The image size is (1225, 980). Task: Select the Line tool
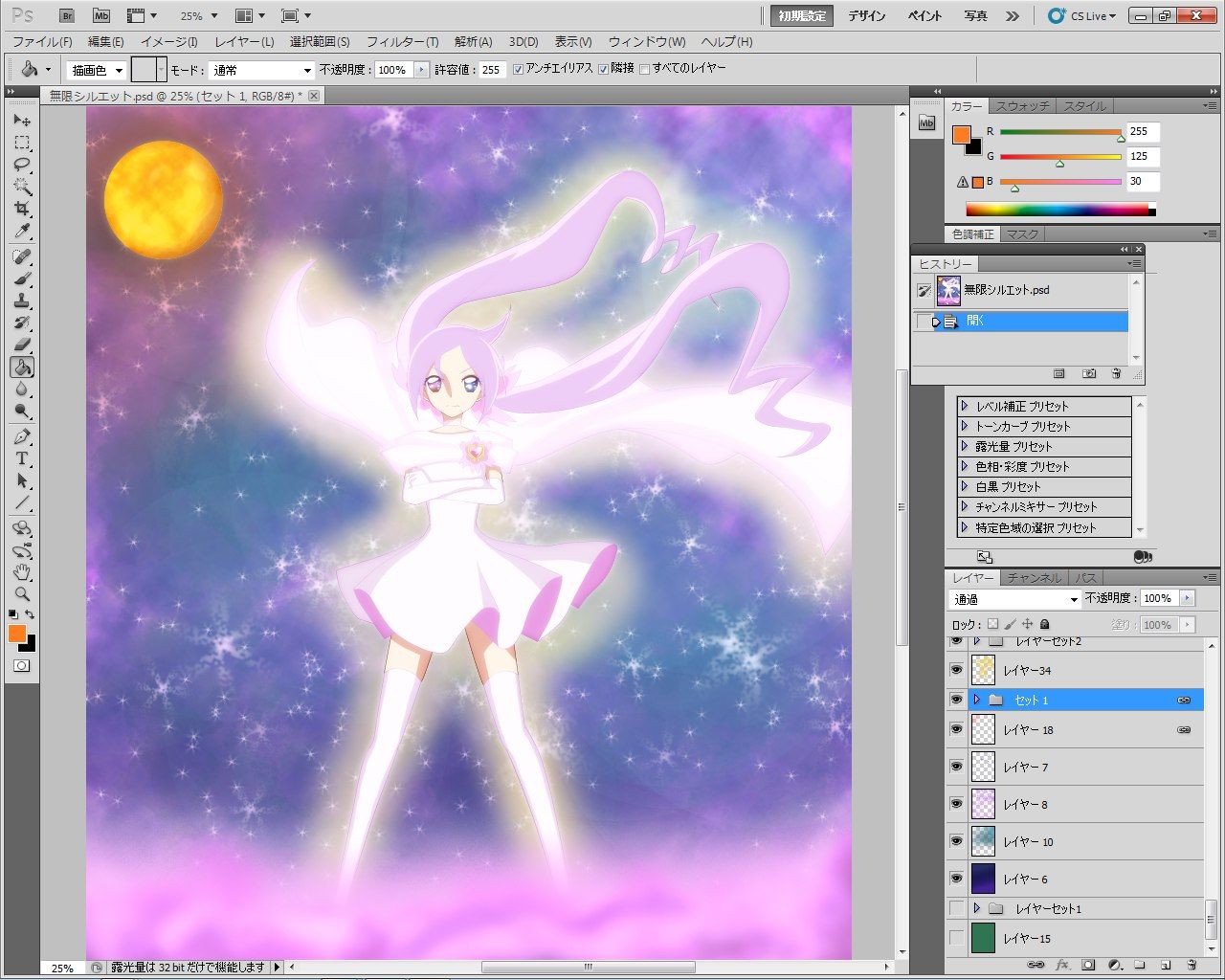click(x=22, y=502)
